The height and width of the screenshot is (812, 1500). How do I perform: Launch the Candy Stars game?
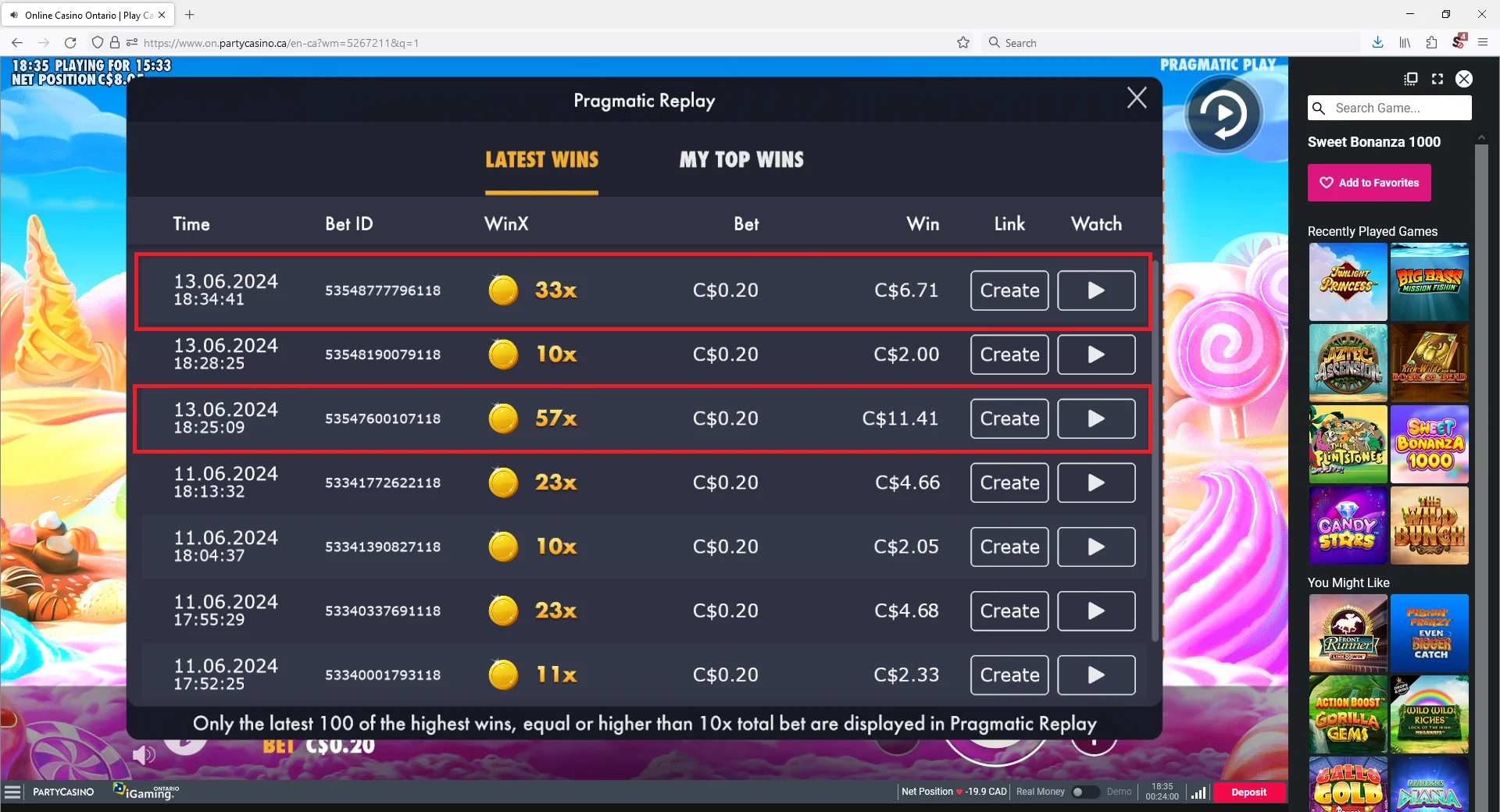click(x=1348, y=525)
